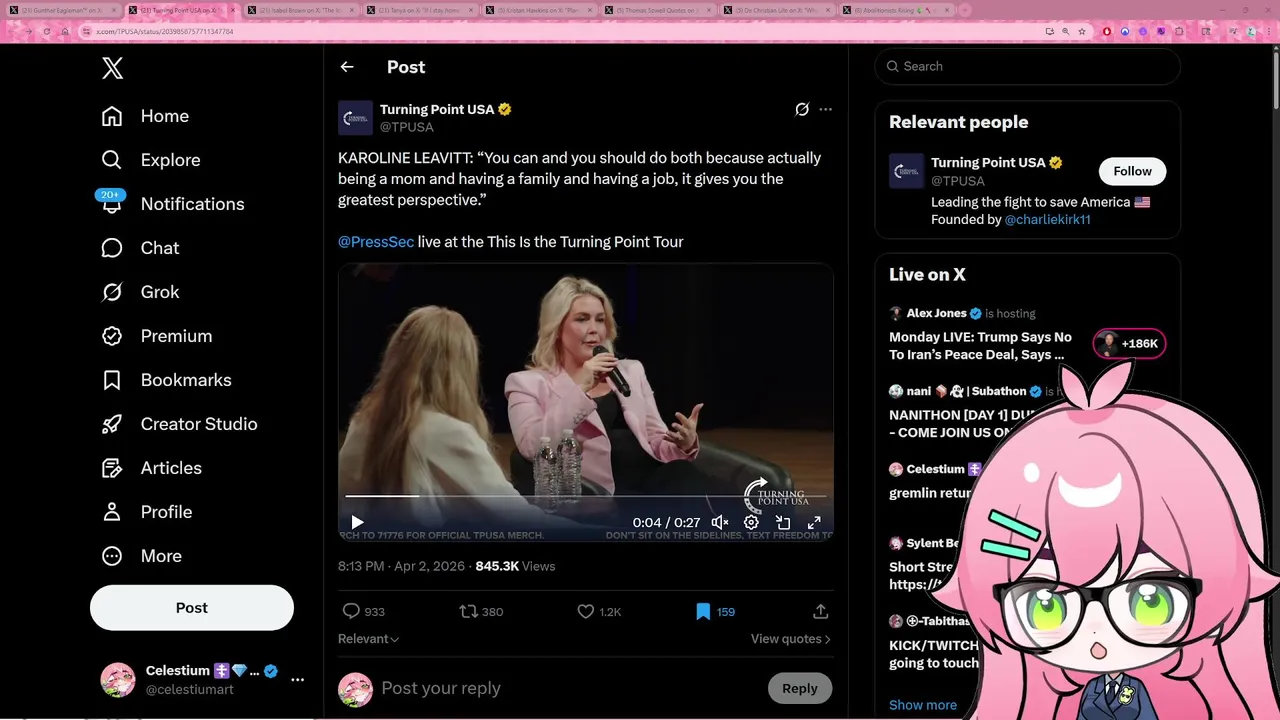Open a new browser tab with plus

[x=965, y=10]
